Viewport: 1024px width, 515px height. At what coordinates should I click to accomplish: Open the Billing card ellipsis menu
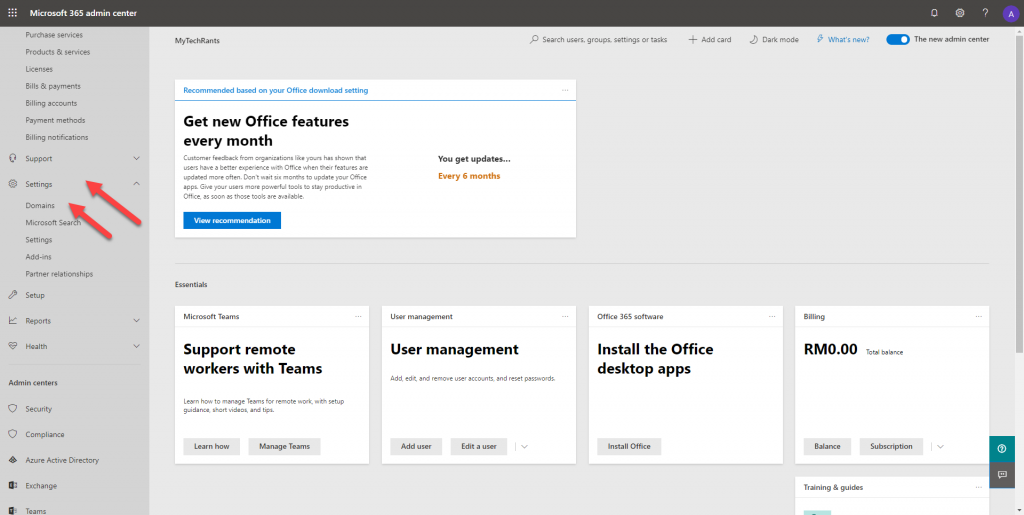click(979, 317)
